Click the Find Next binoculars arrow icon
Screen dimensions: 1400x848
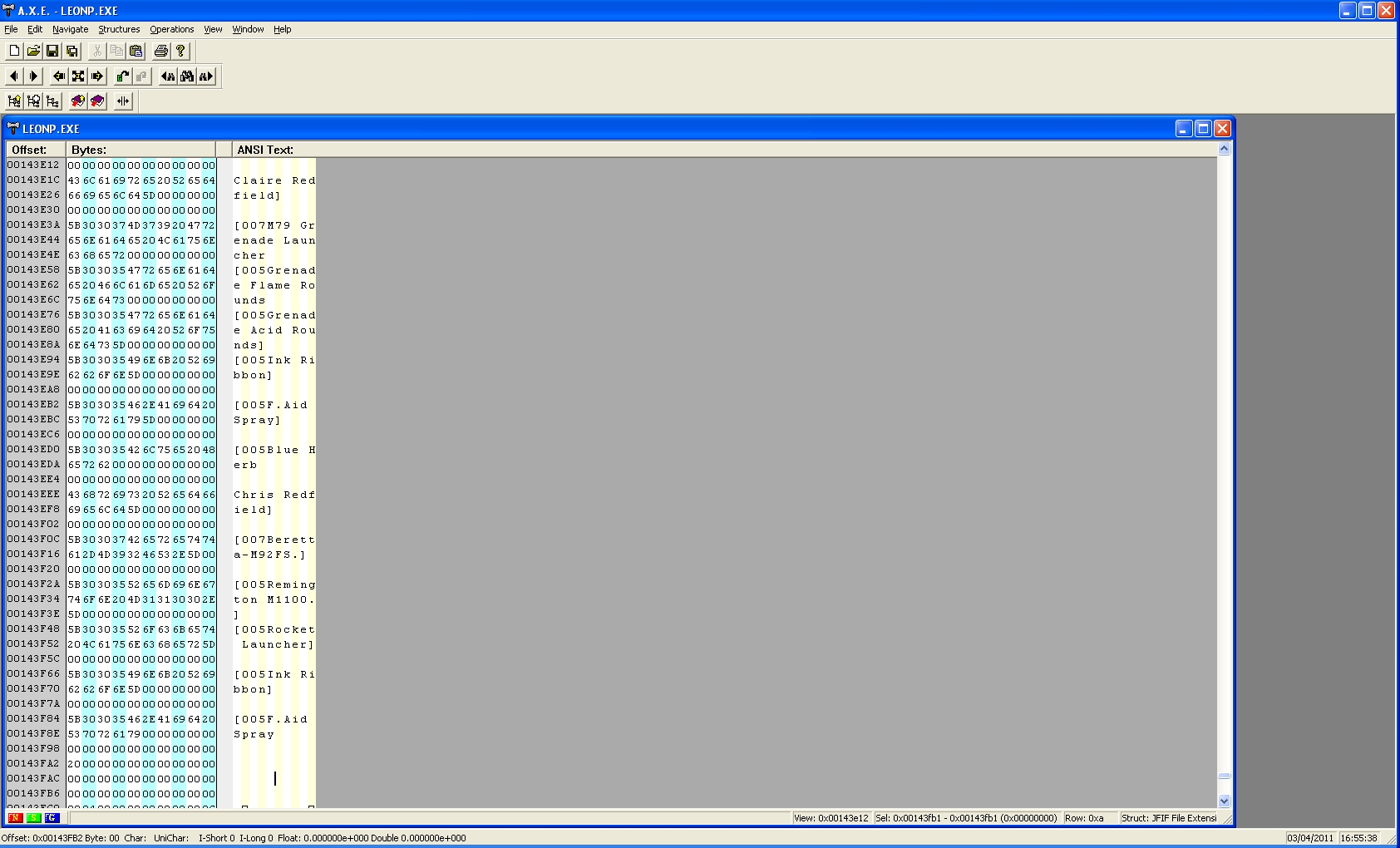click(206, 76)
